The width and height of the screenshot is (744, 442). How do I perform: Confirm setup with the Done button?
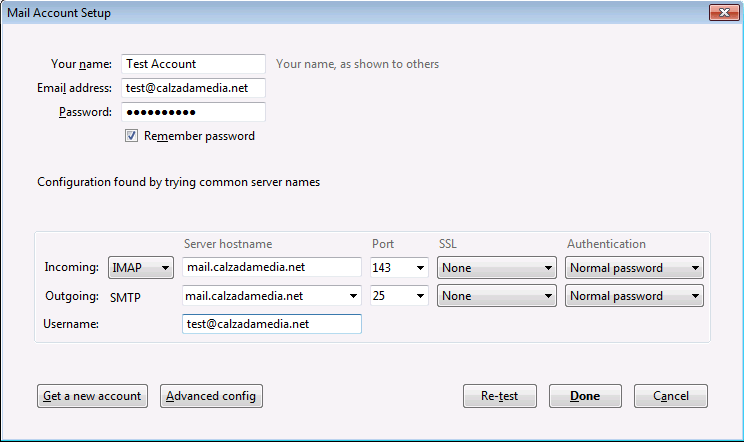coord(585,396)
